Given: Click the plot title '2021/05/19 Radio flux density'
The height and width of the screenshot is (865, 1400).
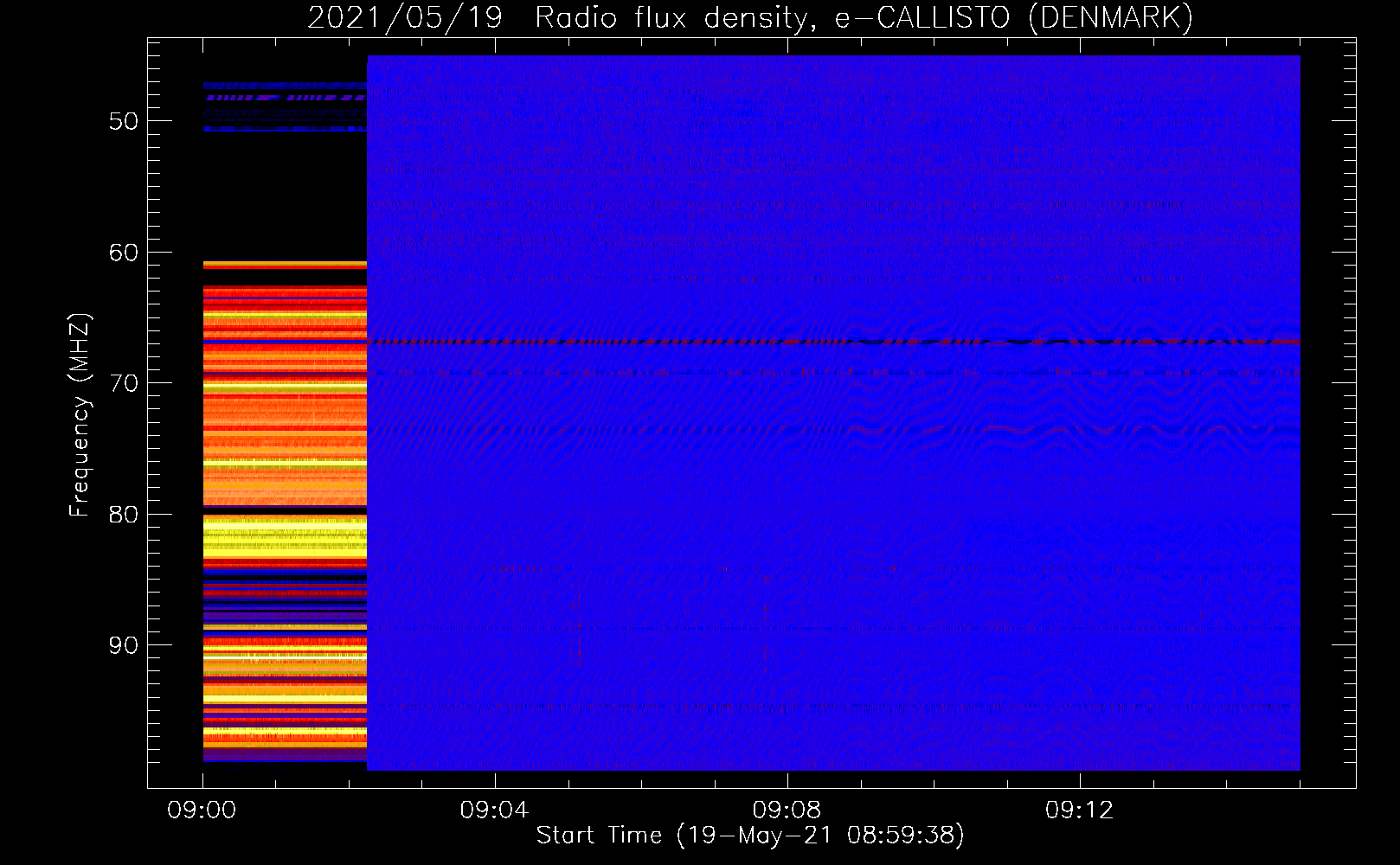Looking at the screenshot, I should [x=561, y=17].
